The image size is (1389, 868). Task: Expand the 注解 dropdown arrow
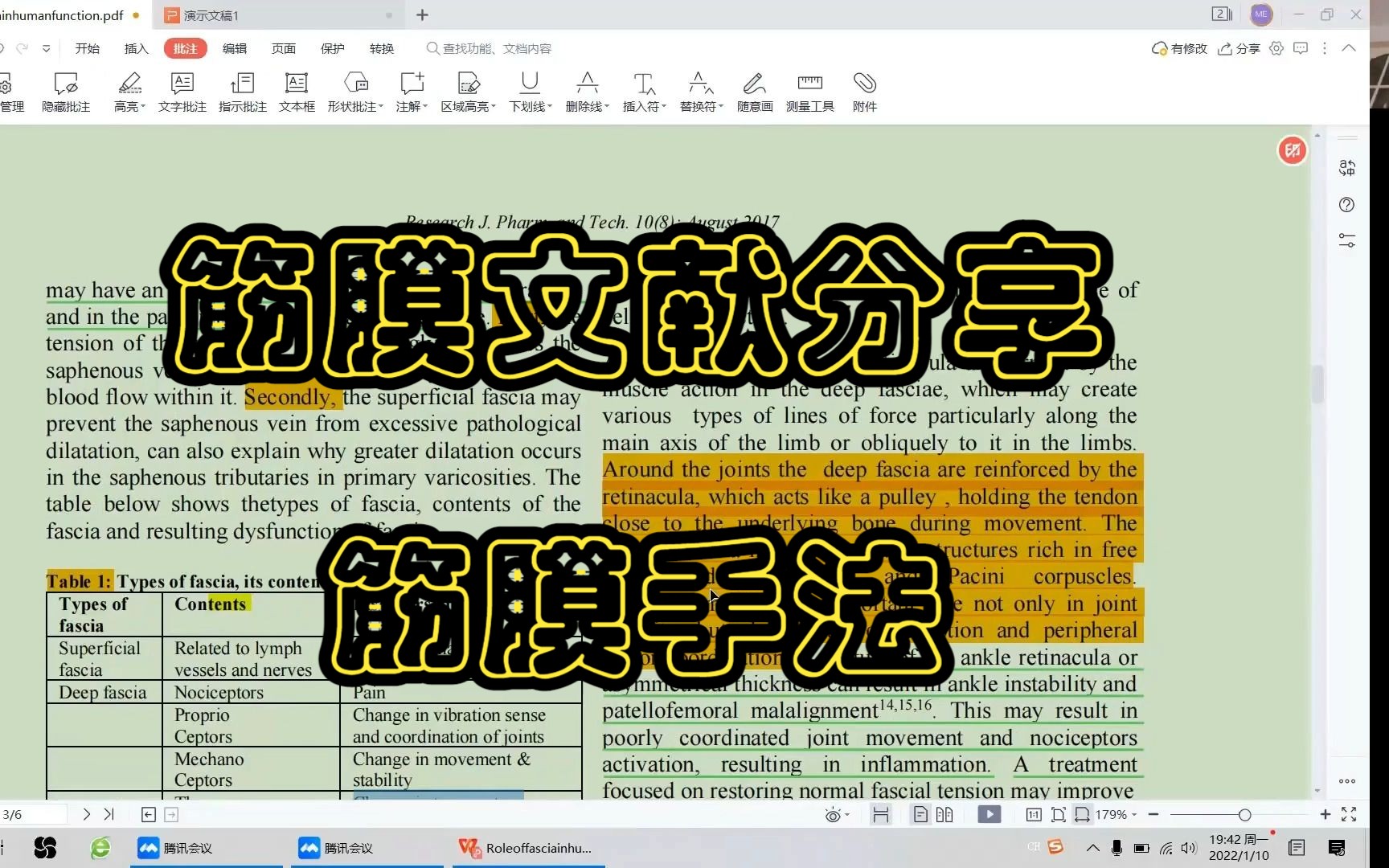(425, 106)
